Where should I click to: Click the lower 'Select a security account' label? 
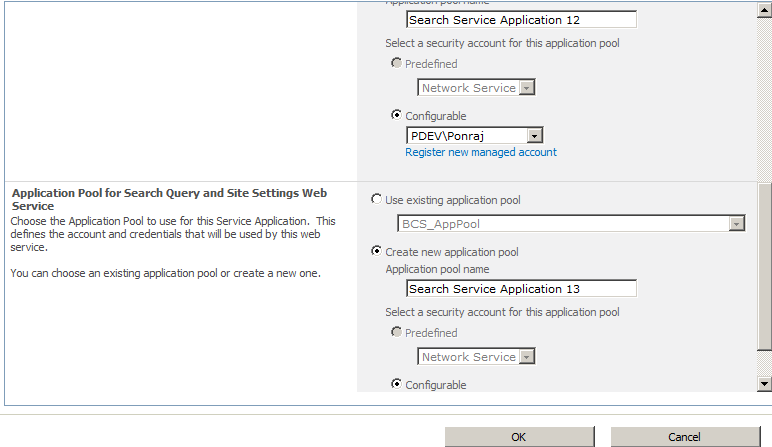coord(502,312)
